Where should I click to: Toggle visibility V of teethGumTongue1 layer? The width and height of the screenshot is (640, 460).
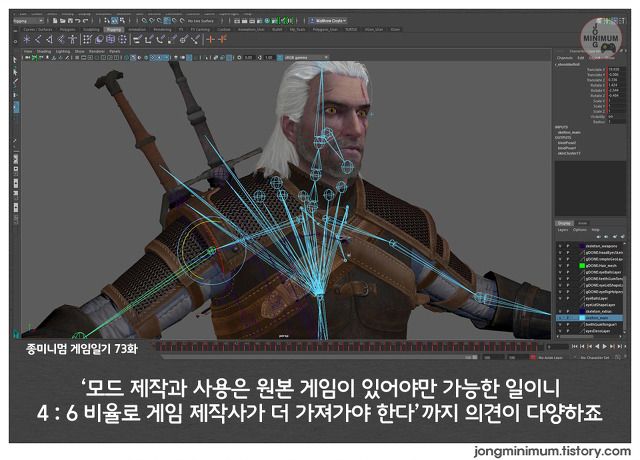point(560,324)
